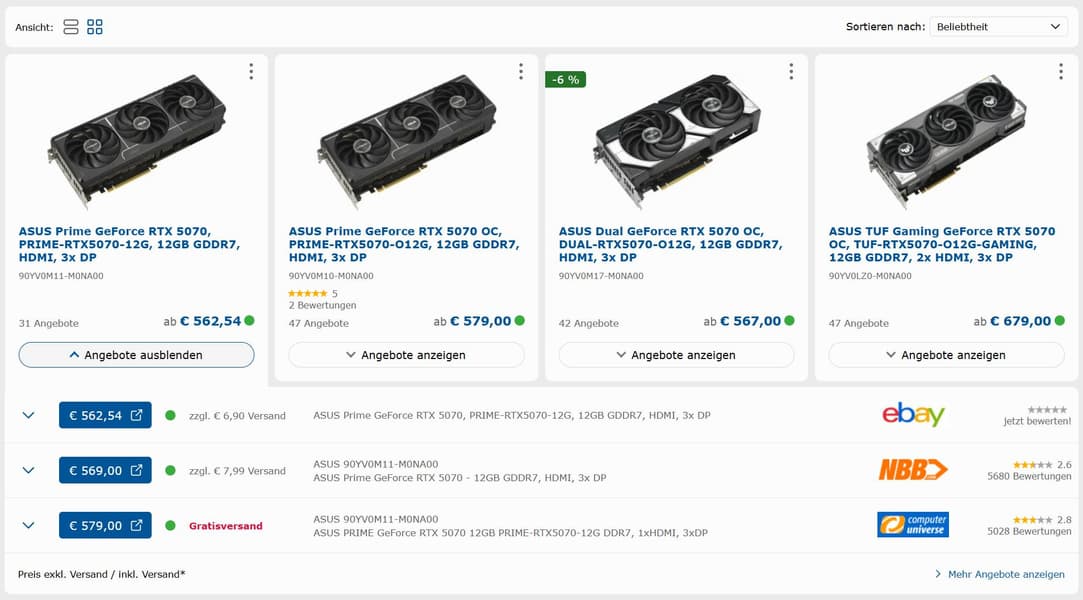Screen dimensions: 1083x600
Task: Open options menu for ASUS Prime RTX 5070
Action: [251, 71]
